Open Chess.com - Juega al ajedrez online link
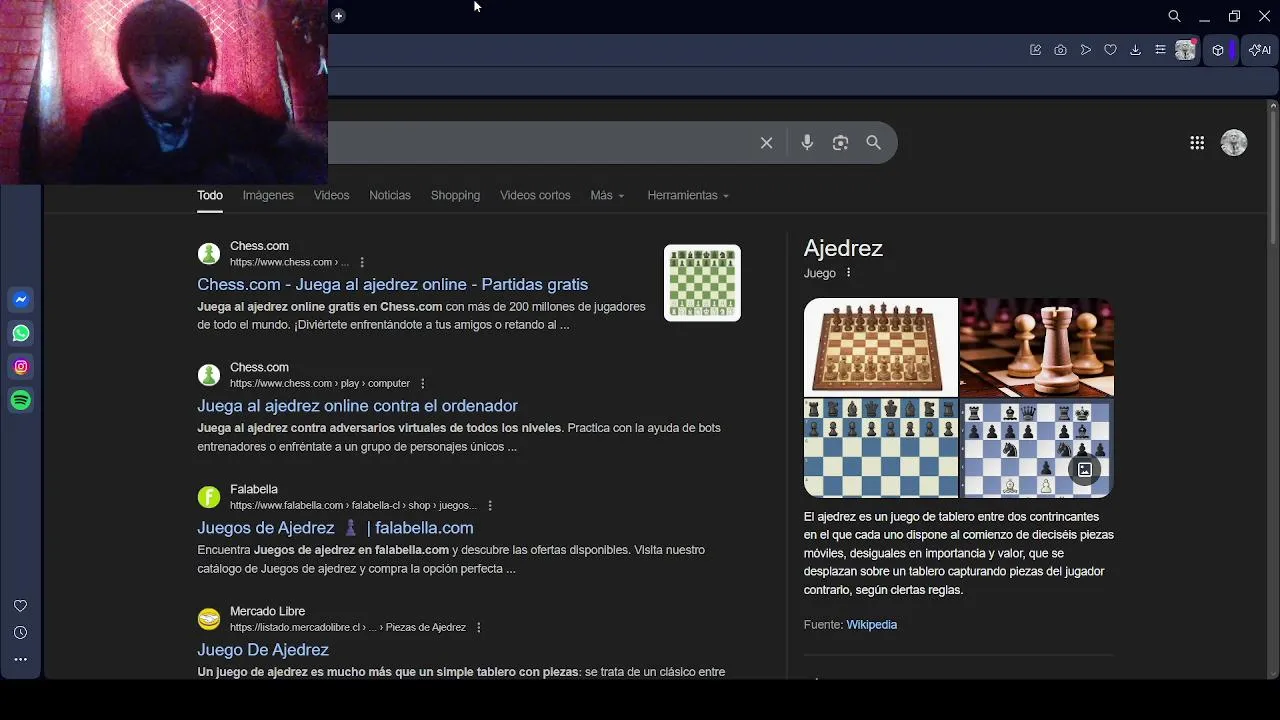The width and height of the screenshot is (1280, 720). coord(392,284)
